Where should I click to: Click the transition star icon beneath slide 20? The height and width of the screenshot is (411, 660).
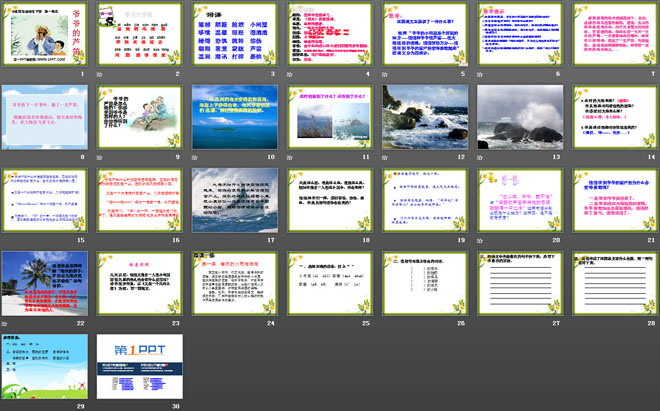pos(478,240)
